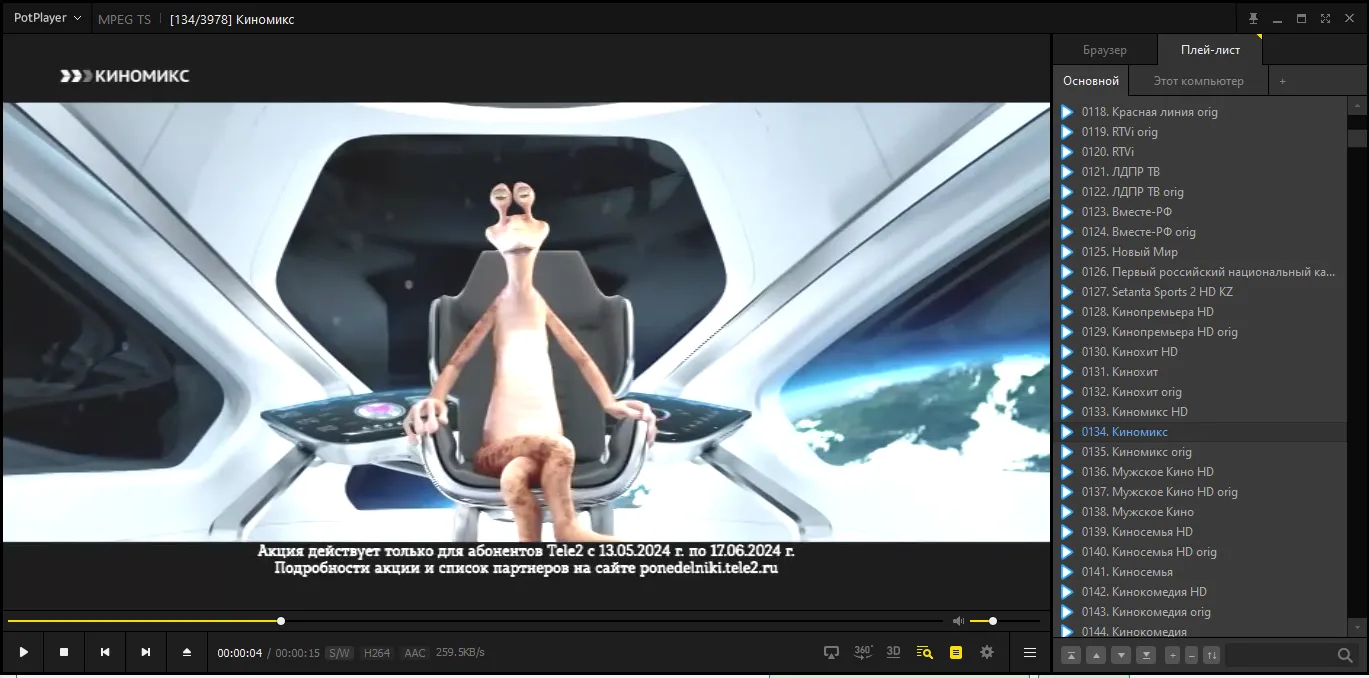This screenshot has width=1369, height=678.
Task: Click the playlist scrollbar thumb
Action: 1357,138
